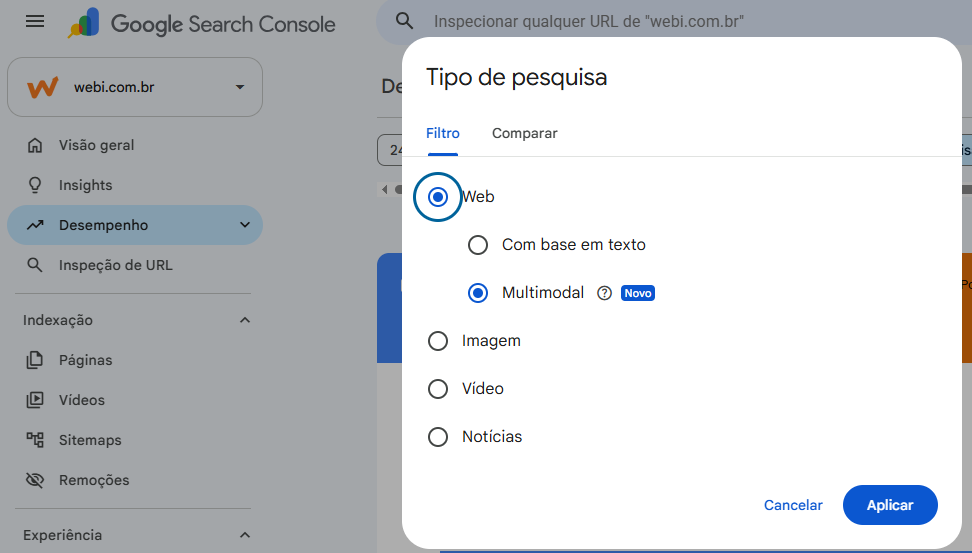Click the Google Search Console logo
The height and width of the screenshot is (553, 972).
[201, 24]
